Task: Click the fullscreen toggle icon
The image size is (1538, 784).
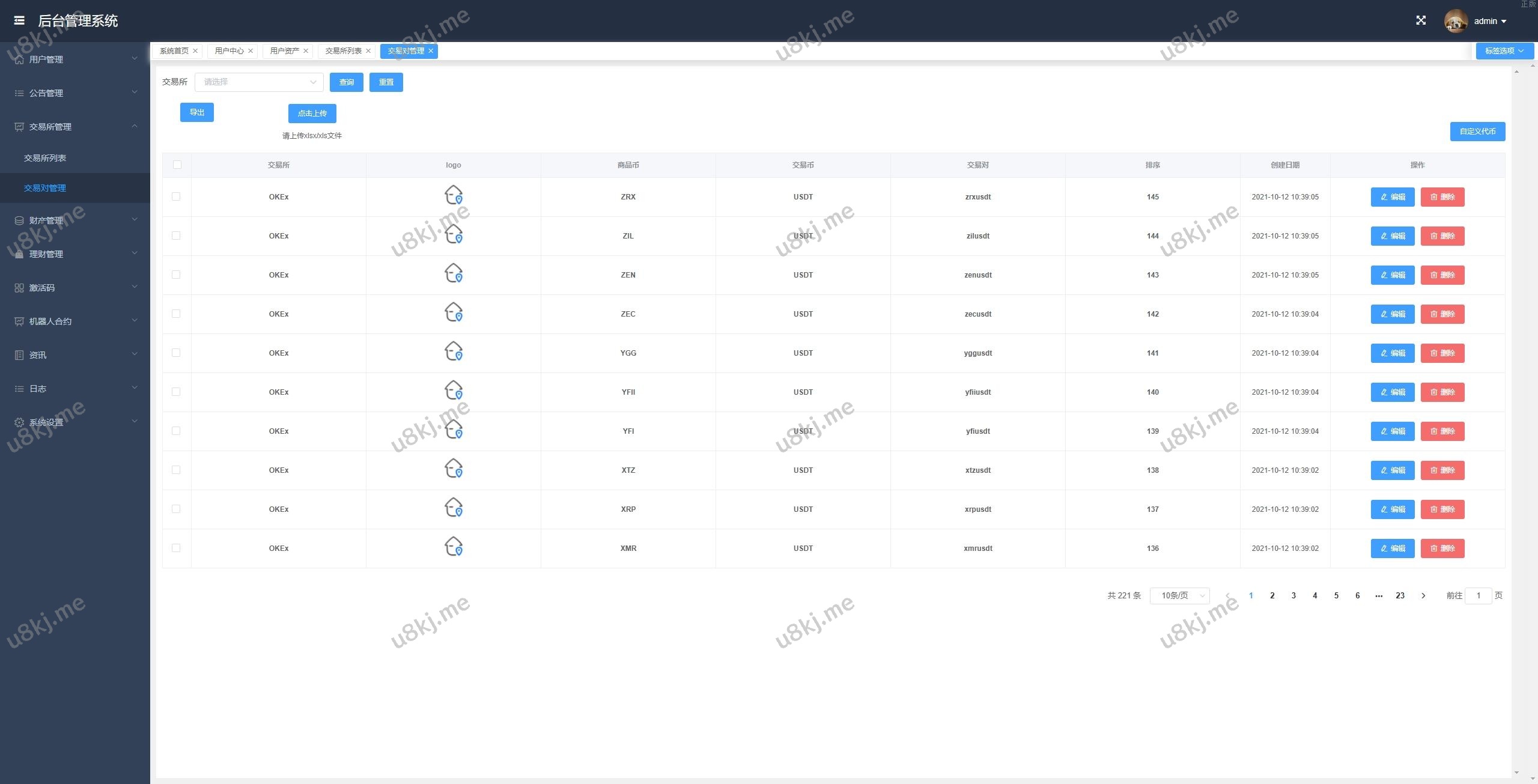Action: point(1421,20)
